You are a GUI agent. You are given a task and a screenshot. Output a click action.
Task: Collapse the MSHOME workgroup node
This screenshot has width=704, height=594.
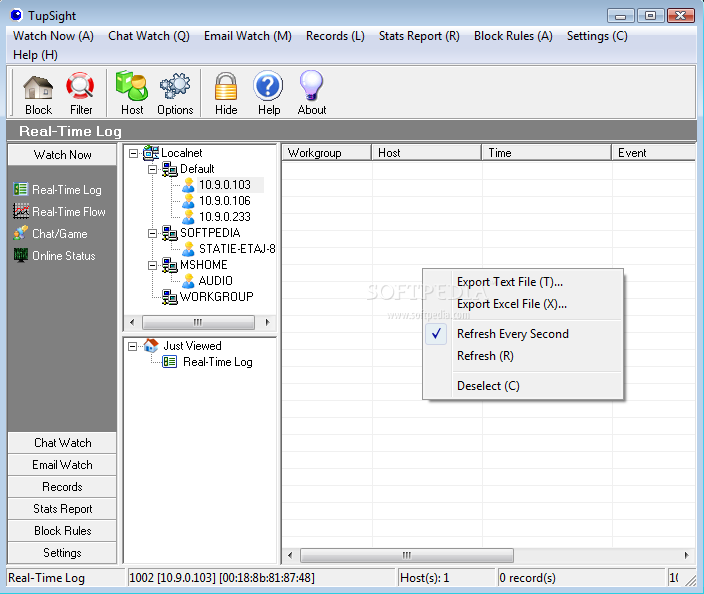click(153, 265)
